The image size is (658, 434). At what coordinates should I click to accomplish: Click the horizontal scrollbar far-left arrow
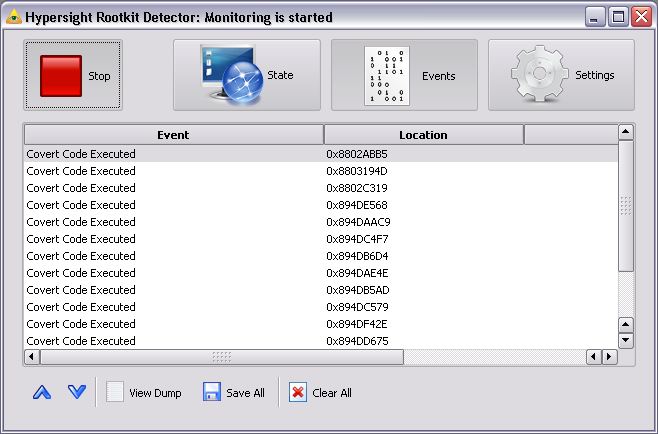[x=32, y=357]
